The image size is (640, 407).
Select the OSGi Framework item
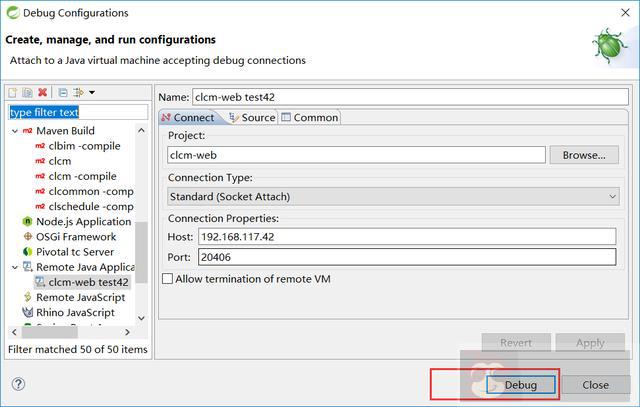77,237
